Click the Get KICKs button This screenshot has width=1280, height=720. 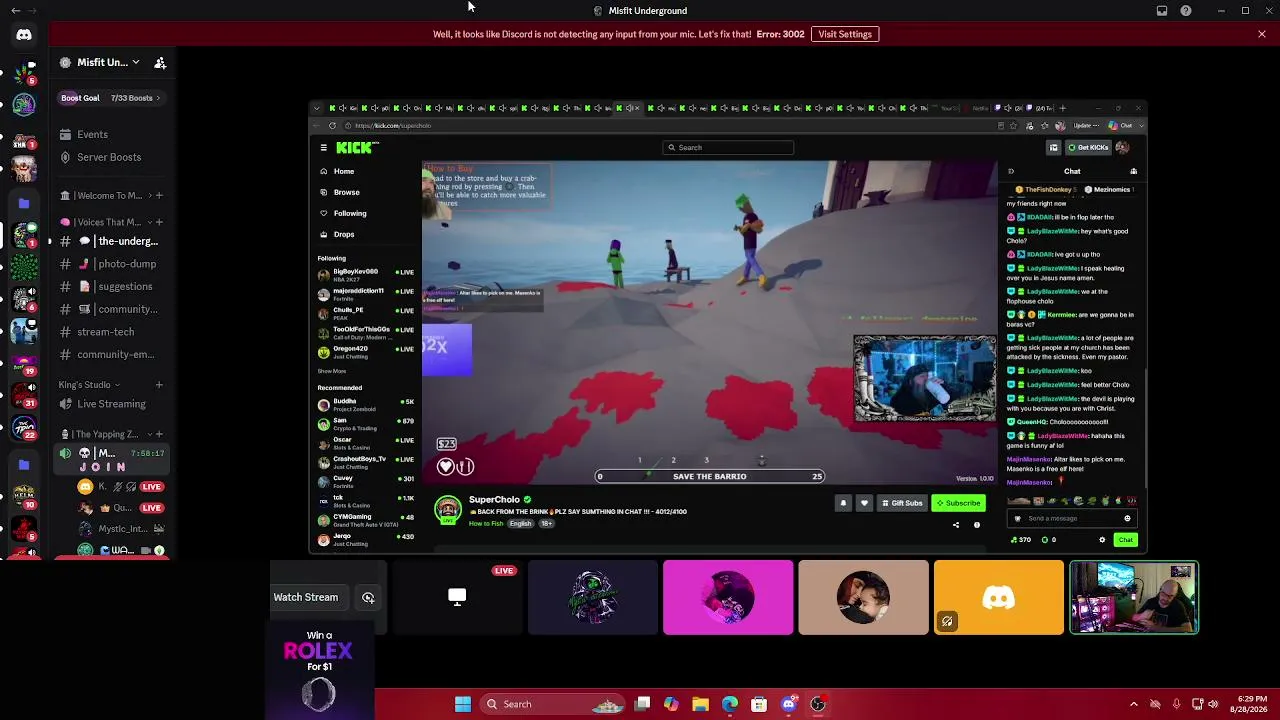pyautogui.click(x=1087, y=148)
